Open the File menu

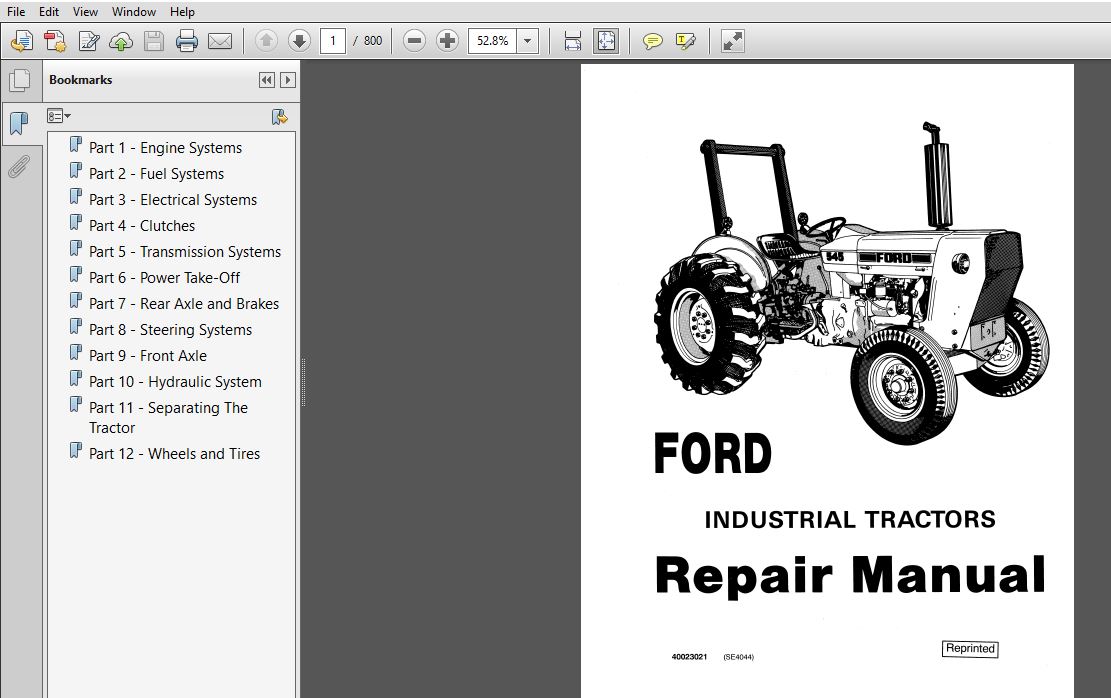coord(16,12)
